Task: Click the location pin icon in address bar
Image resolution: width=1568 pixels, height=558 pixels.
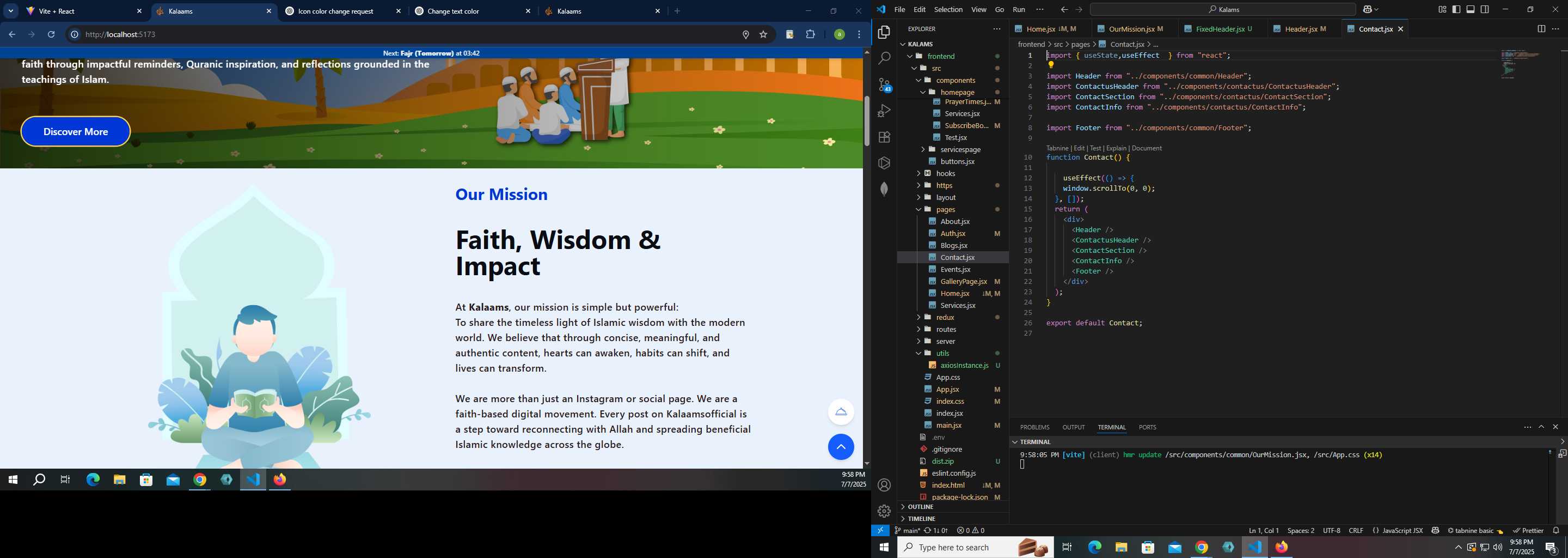Action: point(745,35)
